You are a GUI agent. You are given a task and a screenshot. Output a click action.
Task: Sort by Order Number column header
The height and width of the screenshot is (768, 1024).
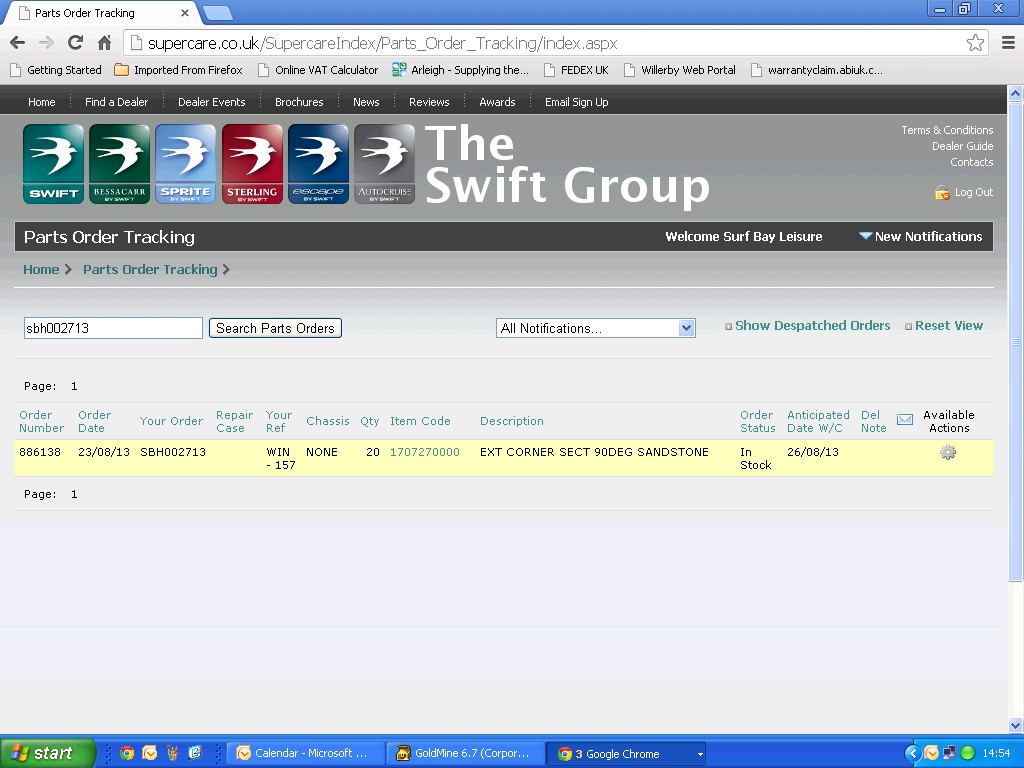click(41, 421)
